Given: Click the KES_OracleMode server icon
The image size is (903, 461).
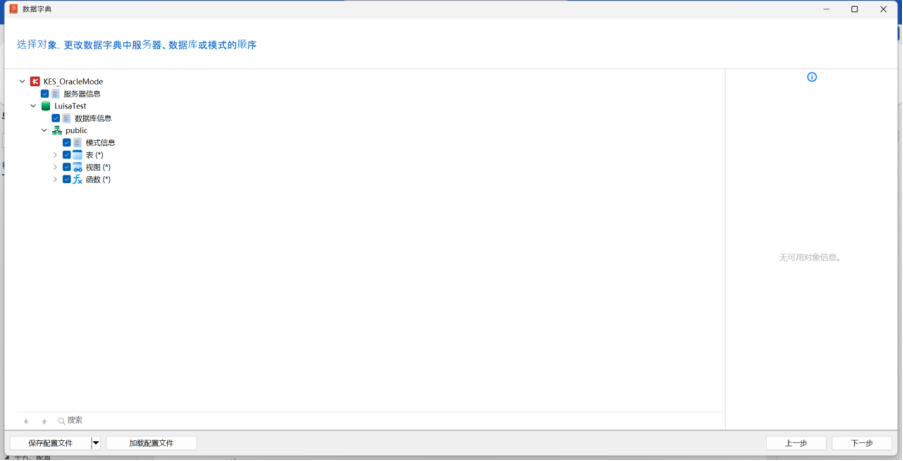Looking at the screenshot, I should 35,81.
